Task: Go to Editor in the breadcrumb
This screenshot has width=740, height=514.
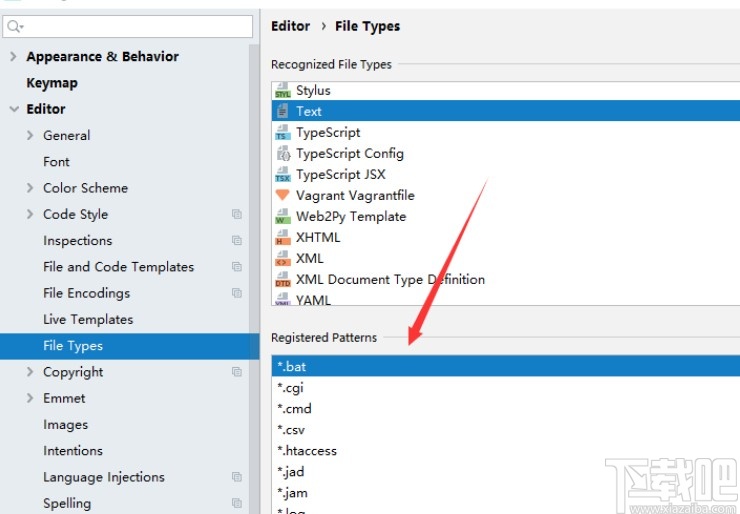Action: pos(290,26)
